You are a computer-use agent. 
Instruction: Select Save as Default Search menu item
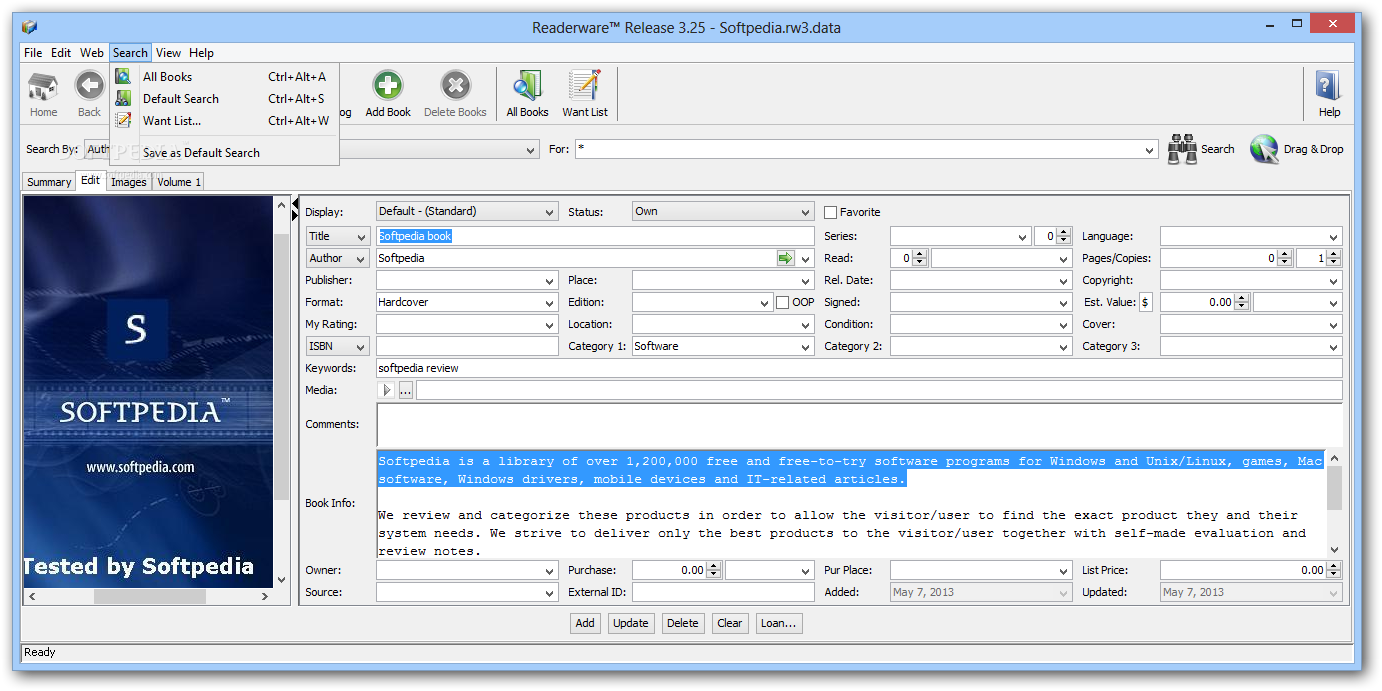(201, 153)
